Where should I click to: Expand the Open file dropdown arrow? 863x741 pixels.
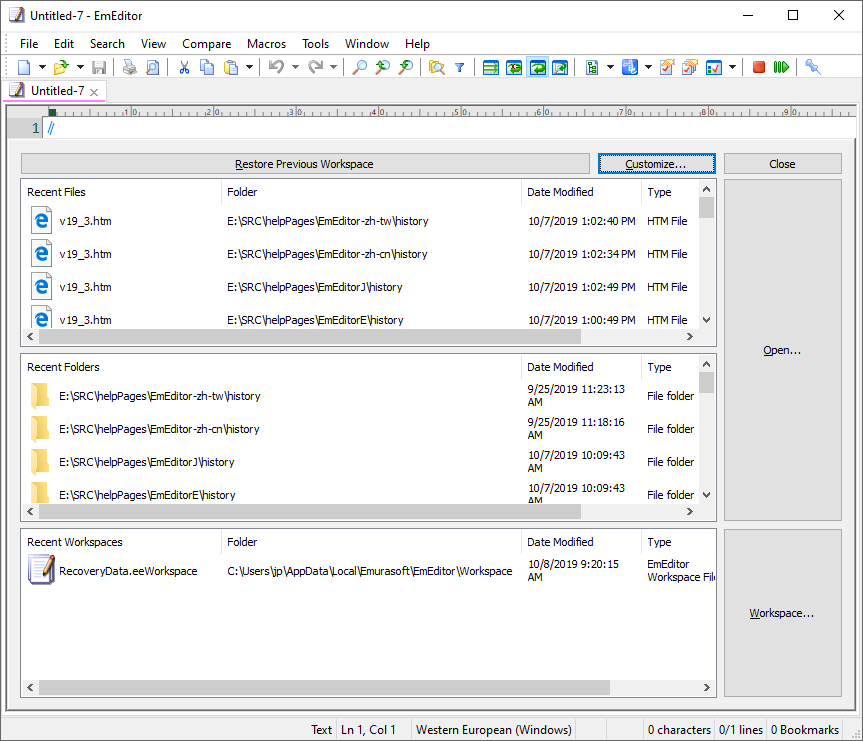[x=80, y=67]
